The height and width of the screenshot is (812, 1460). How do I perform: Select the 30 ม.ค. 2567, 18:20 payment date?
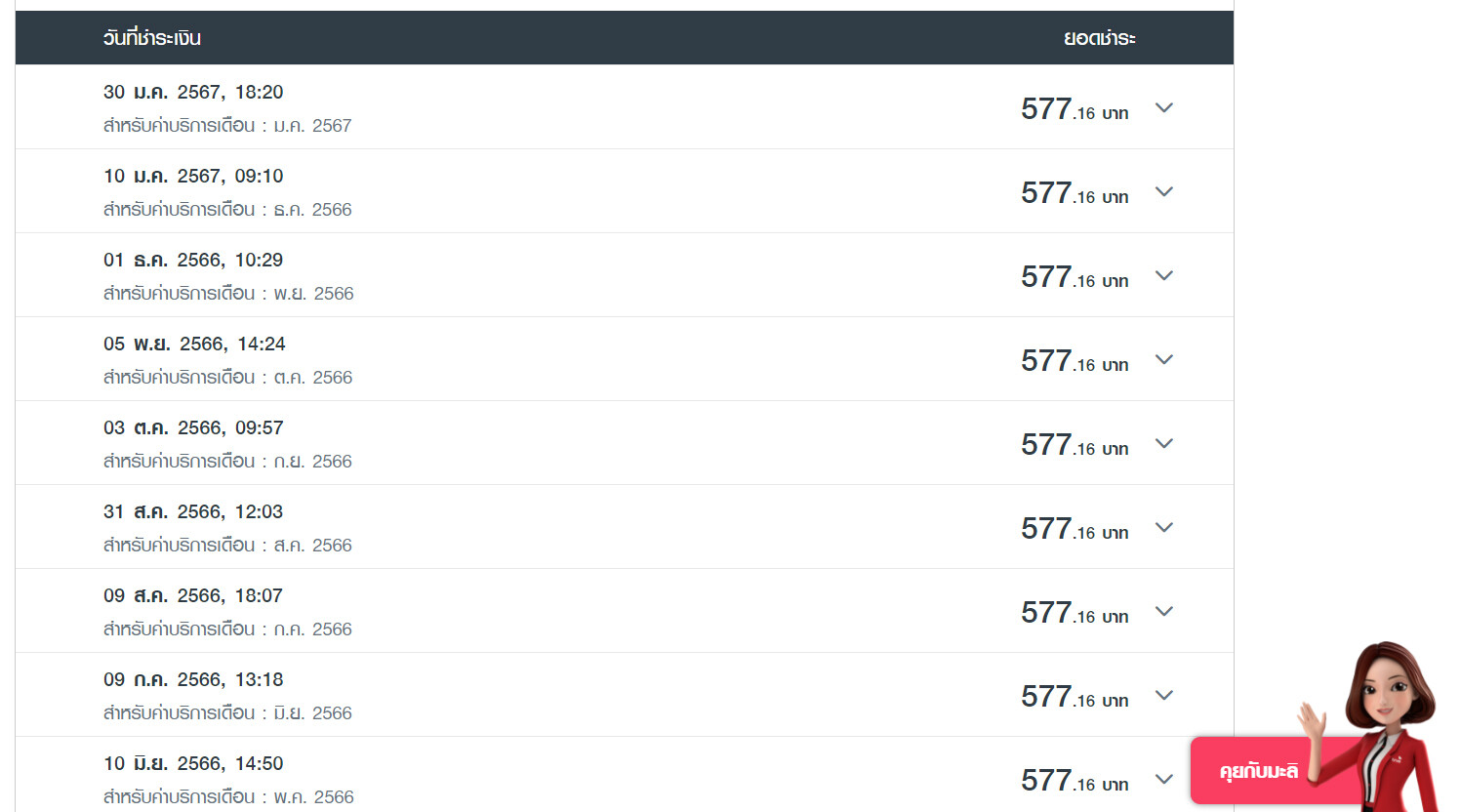(193, 92)
